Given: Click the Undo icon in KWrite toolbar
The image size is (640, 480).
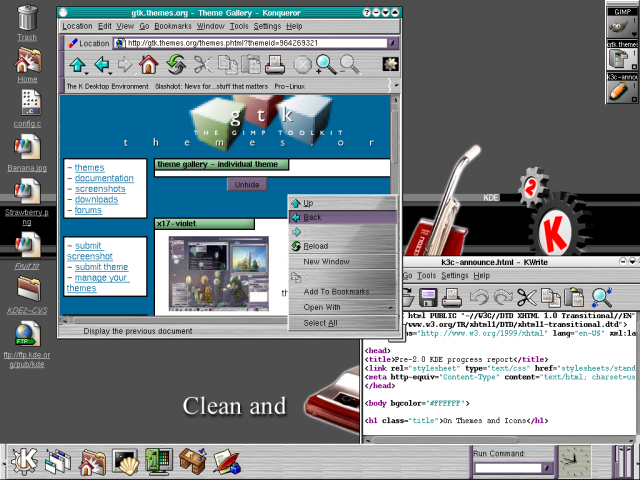Looking at the screenshot, I should (x=478, y=296).
